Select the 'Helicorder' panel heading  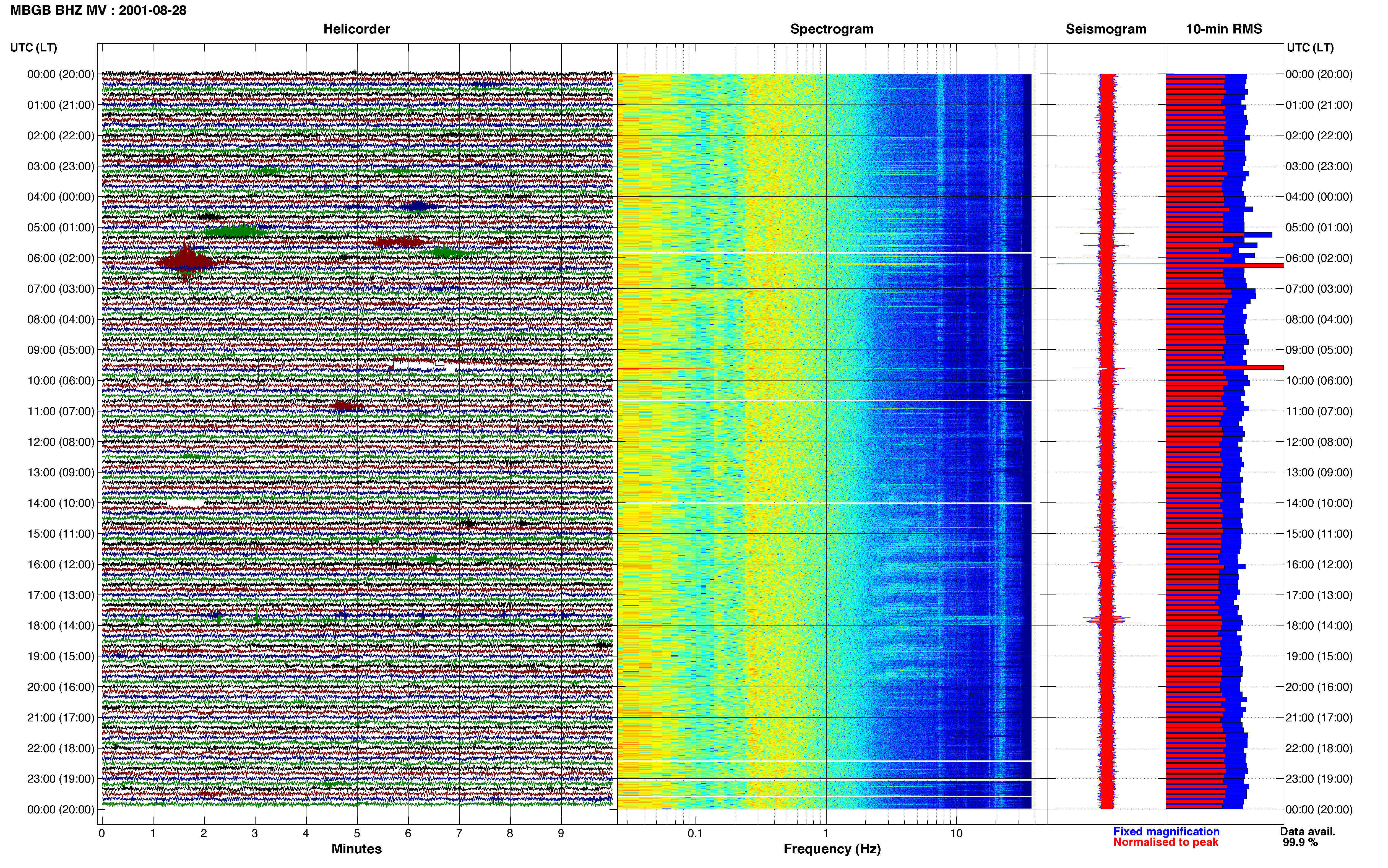click(356, 29)
